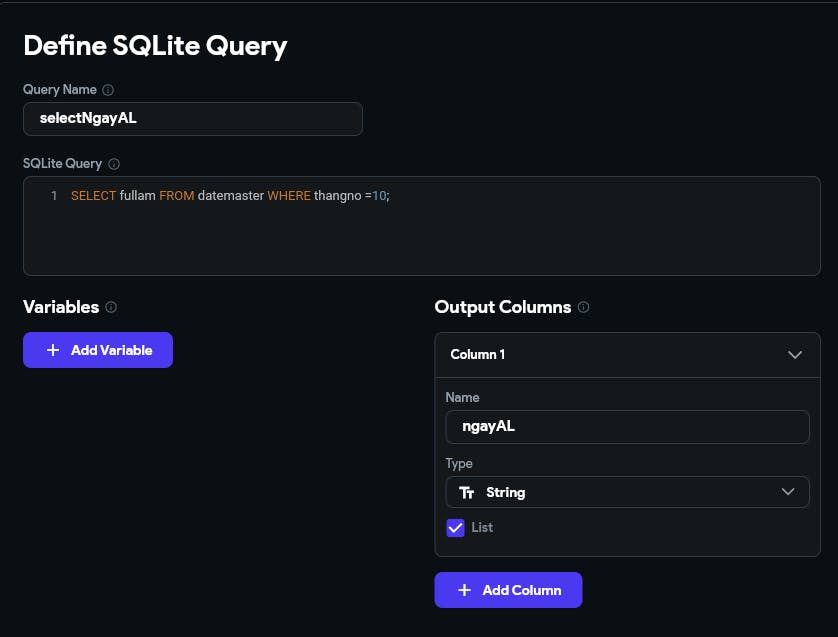Click the Variables info icon
The width and height of the screenshot is (838, 637).
111,307
